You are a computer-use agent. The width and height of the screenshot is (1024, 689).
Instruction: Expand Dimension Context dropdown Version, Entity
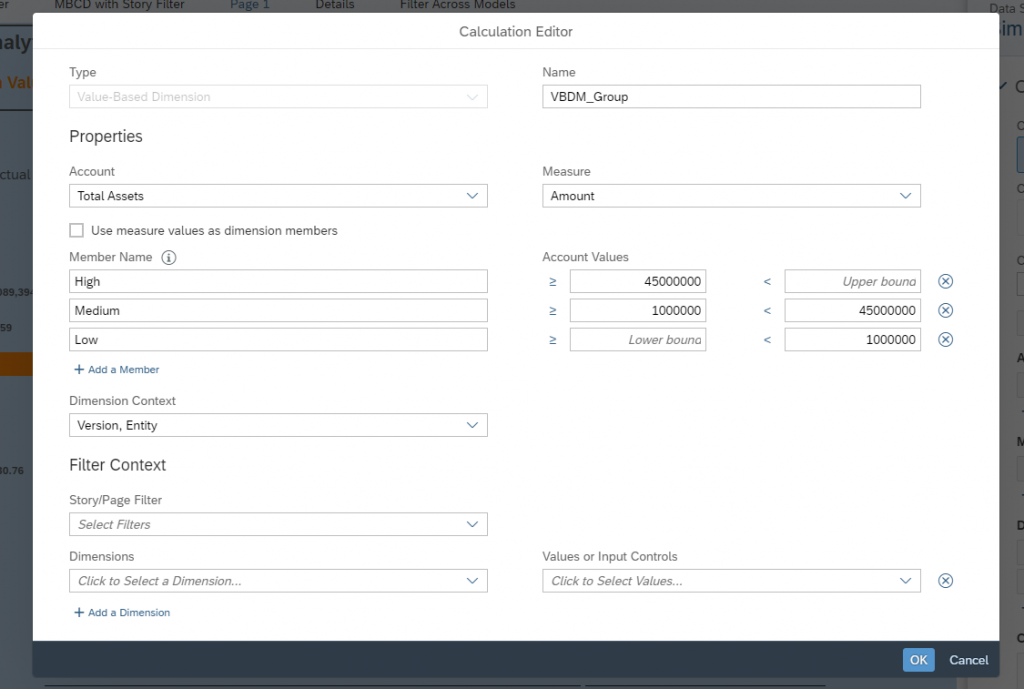278,425
